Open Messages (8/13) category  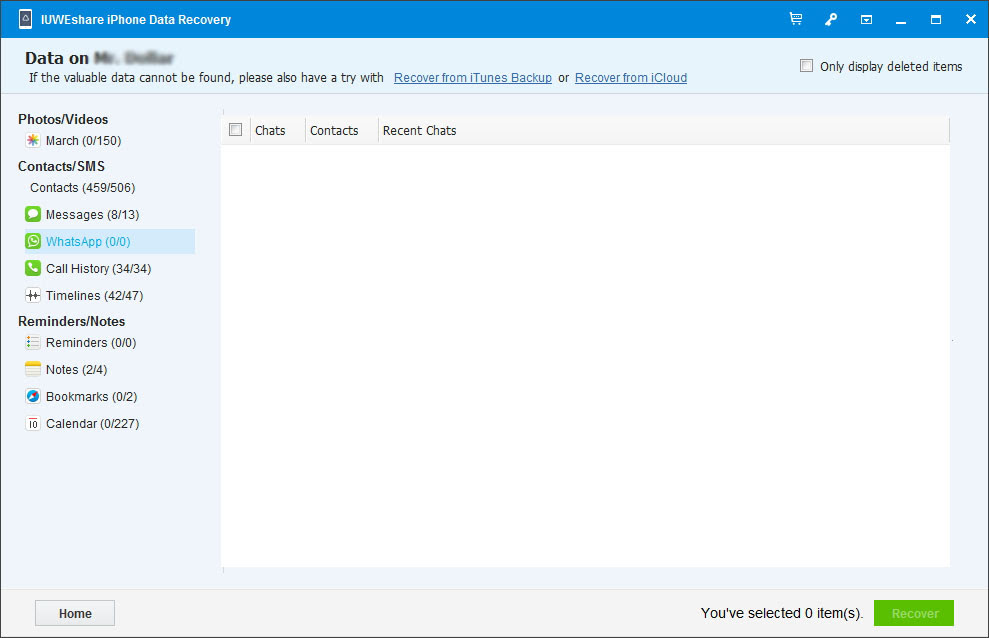tap(92, 215)
